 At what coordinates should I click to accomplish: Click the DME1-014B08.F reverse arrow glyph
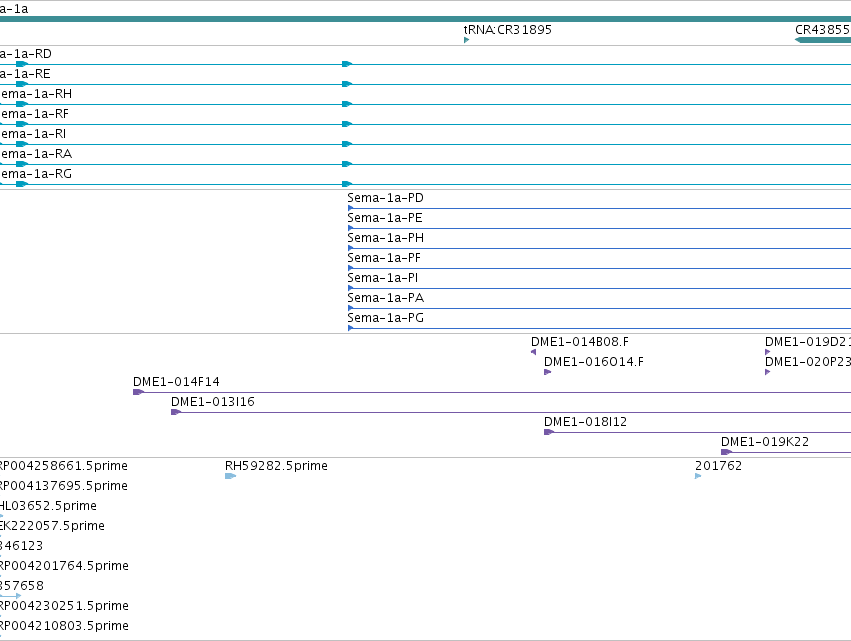point(534,352)
